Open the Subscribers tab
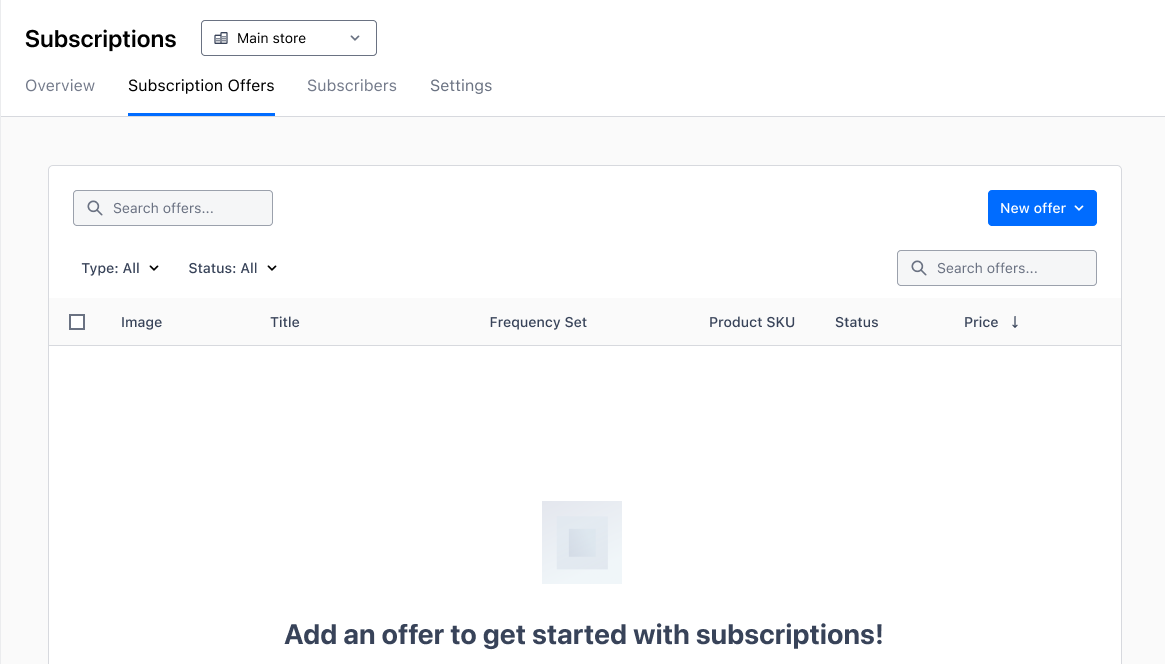This screenshot has width=1165, height=664. pos(352,85)
